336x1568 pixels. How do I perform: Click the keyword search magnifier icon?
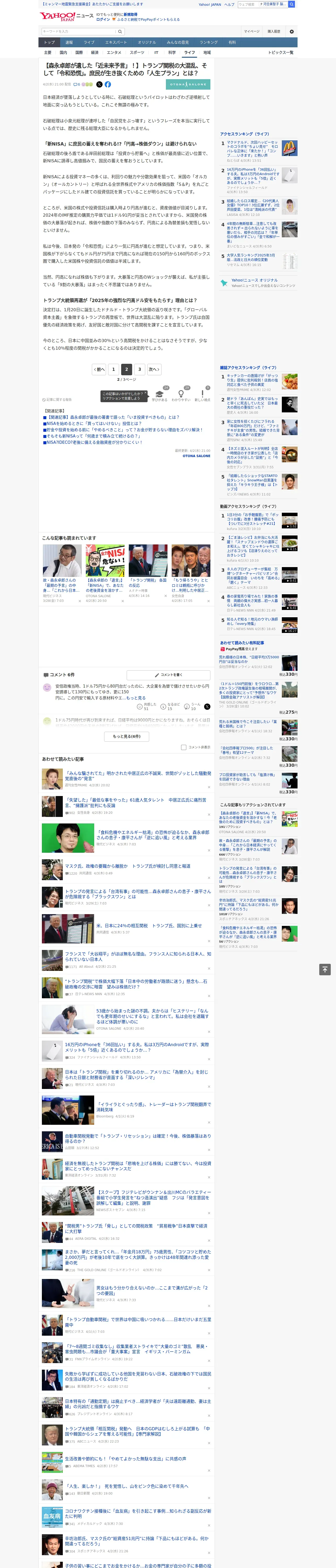coord(120,32)
